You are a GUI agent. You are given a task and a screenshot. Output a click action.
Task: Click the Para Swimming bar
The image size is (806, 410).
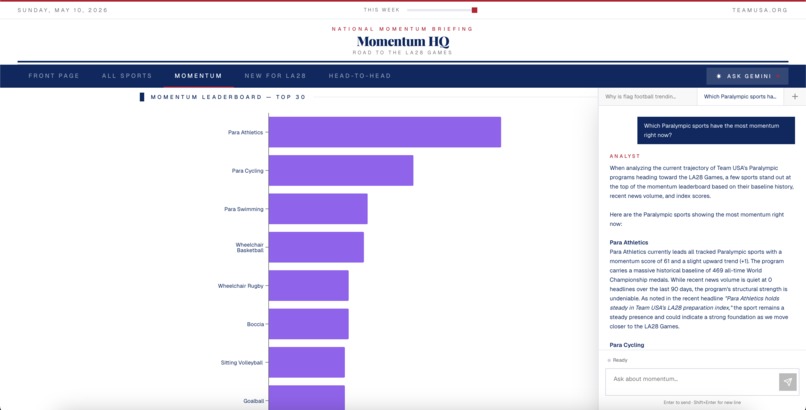[x=318, y=209]
